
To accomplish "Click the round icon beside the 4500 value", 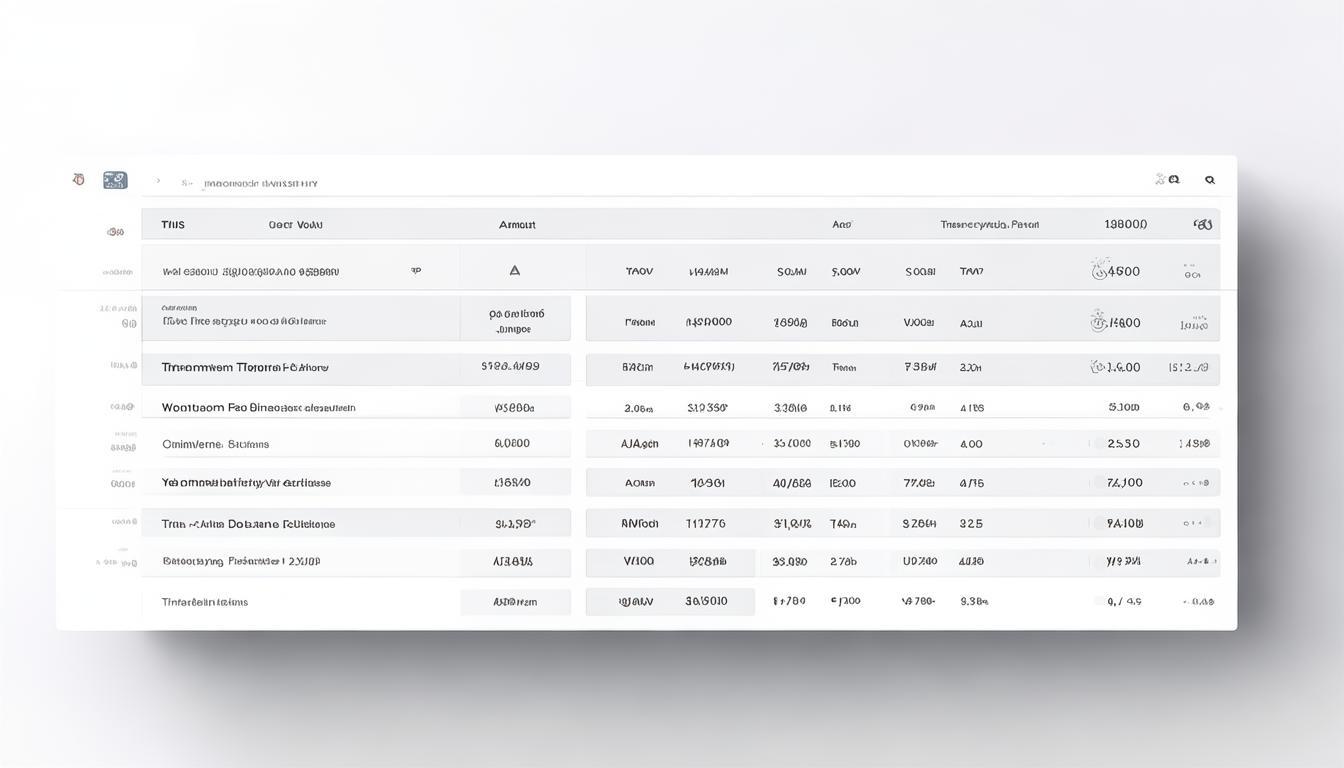I will [1100, 269].
